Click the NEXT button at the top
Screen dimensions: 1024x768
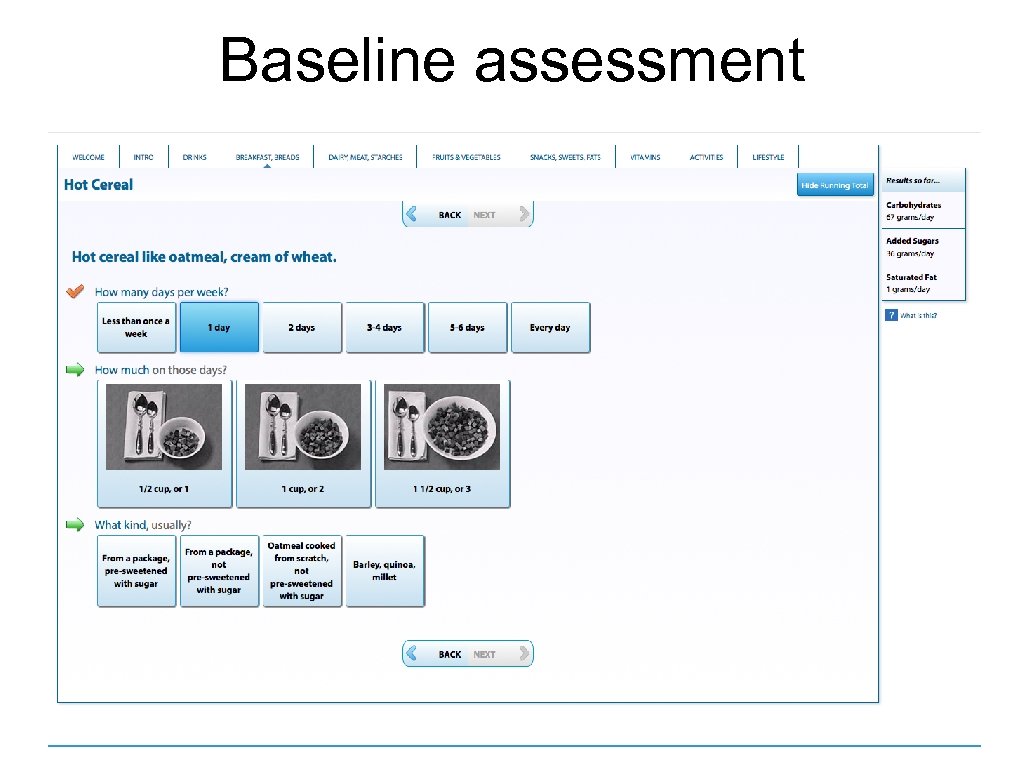484,214
